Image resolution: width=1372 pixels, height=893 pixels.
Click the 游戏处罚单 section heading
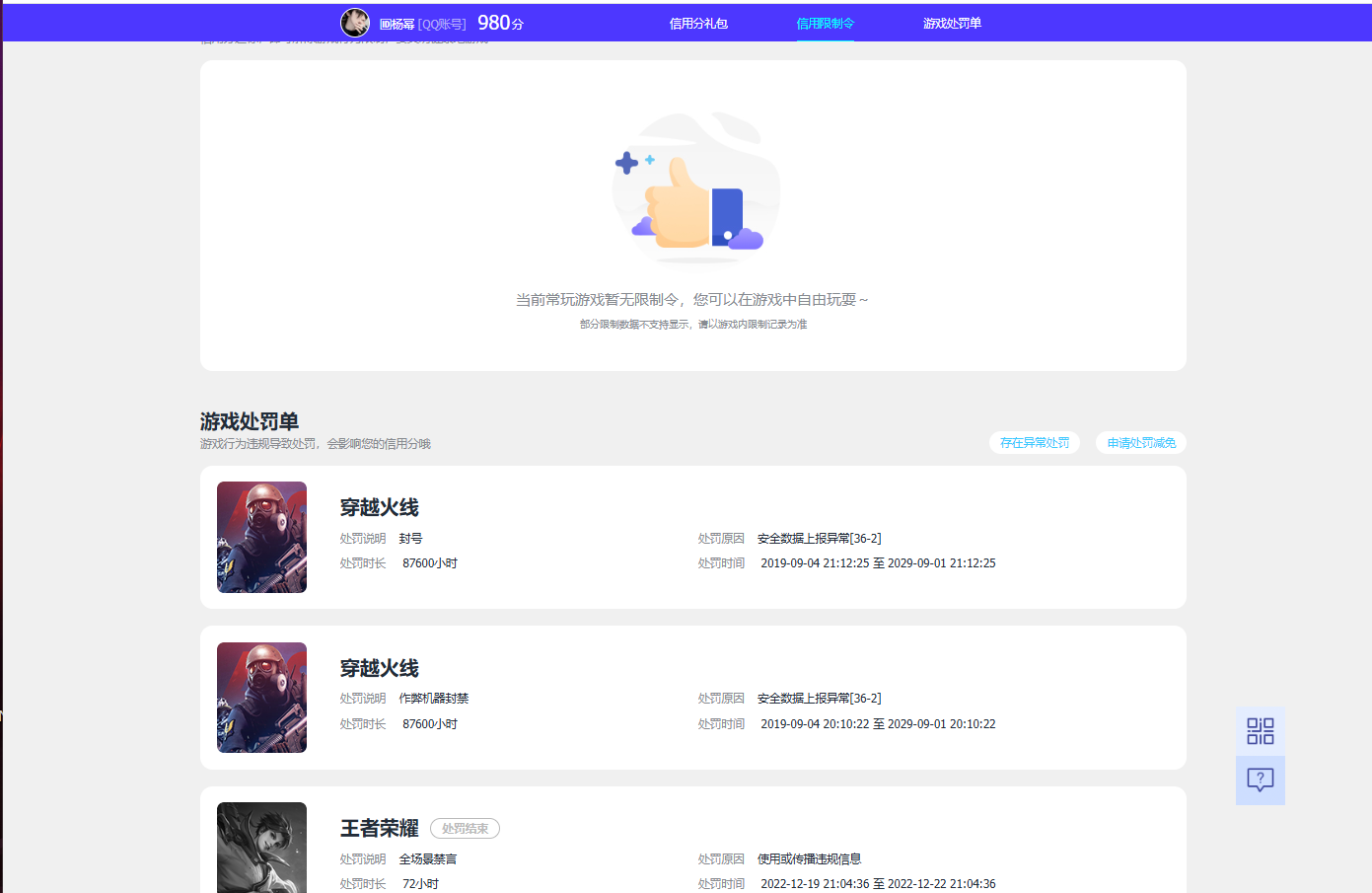point(249,420)
